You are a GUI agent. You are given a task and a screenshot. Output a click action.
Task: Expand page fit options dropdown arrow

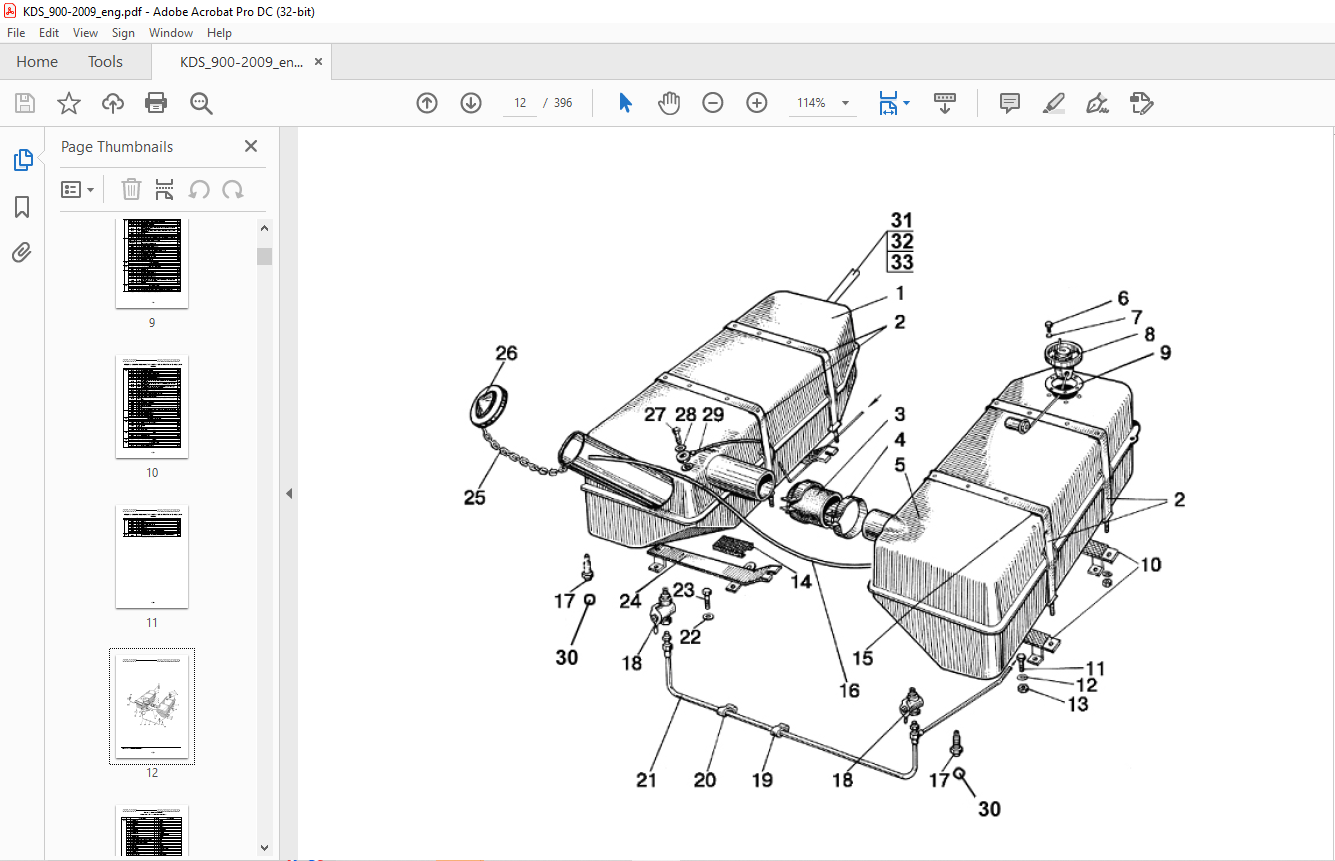pyautogui.click(x=906, y=103)
